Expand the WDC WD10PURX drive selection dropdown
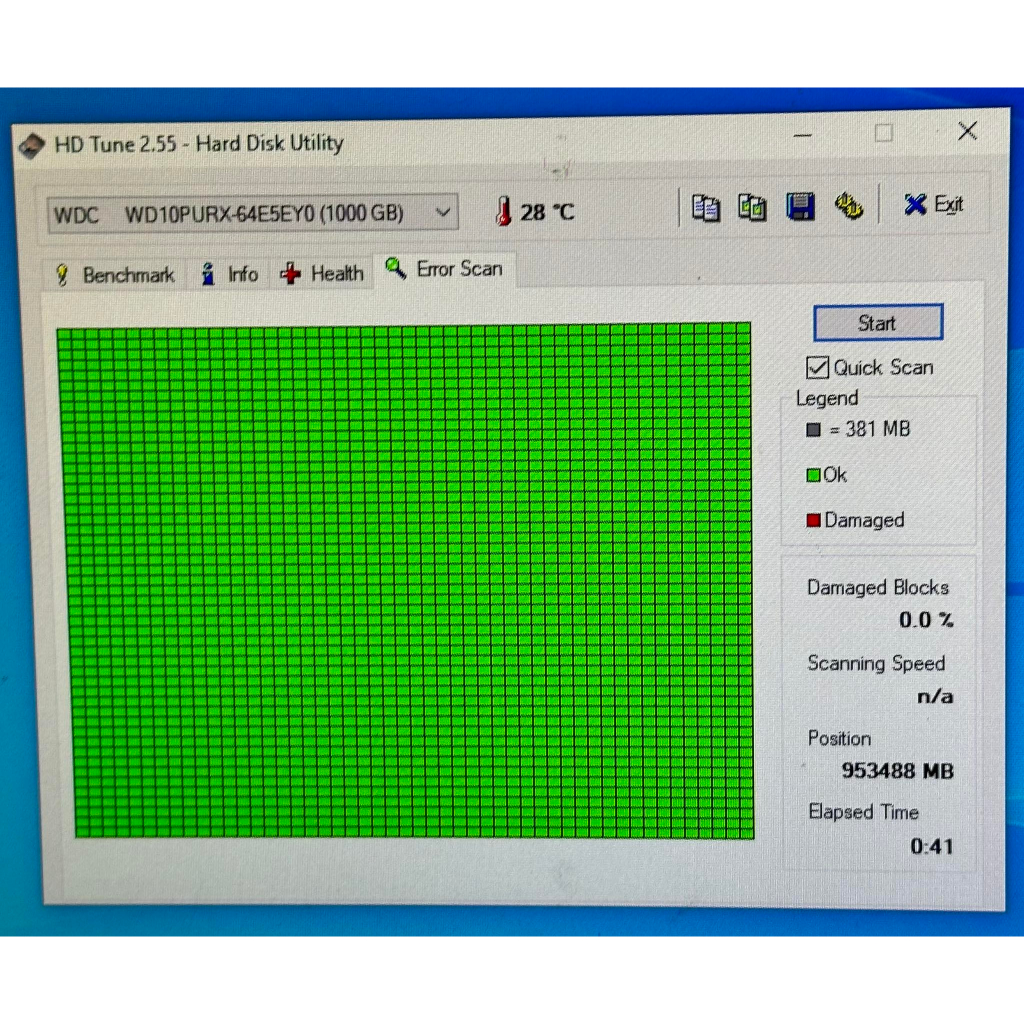1024x1024 pixels. click(x=443, y=213)
